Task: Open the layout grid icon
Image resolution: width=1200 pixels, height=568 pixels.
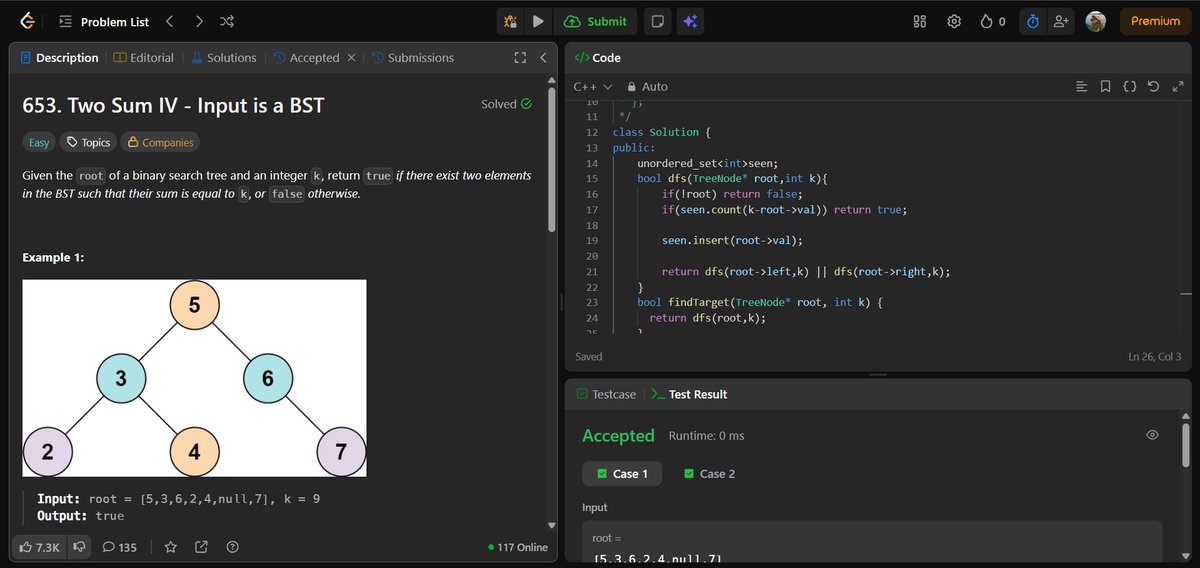Action: click(921, 21)
